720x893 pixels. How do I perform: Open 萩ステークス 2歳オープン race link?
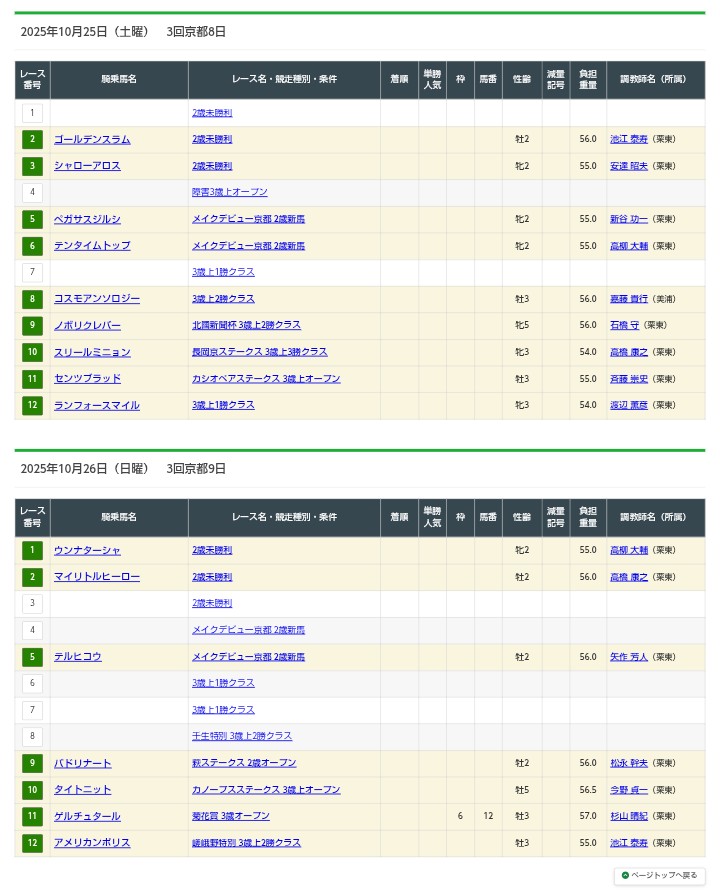point(244,763)
